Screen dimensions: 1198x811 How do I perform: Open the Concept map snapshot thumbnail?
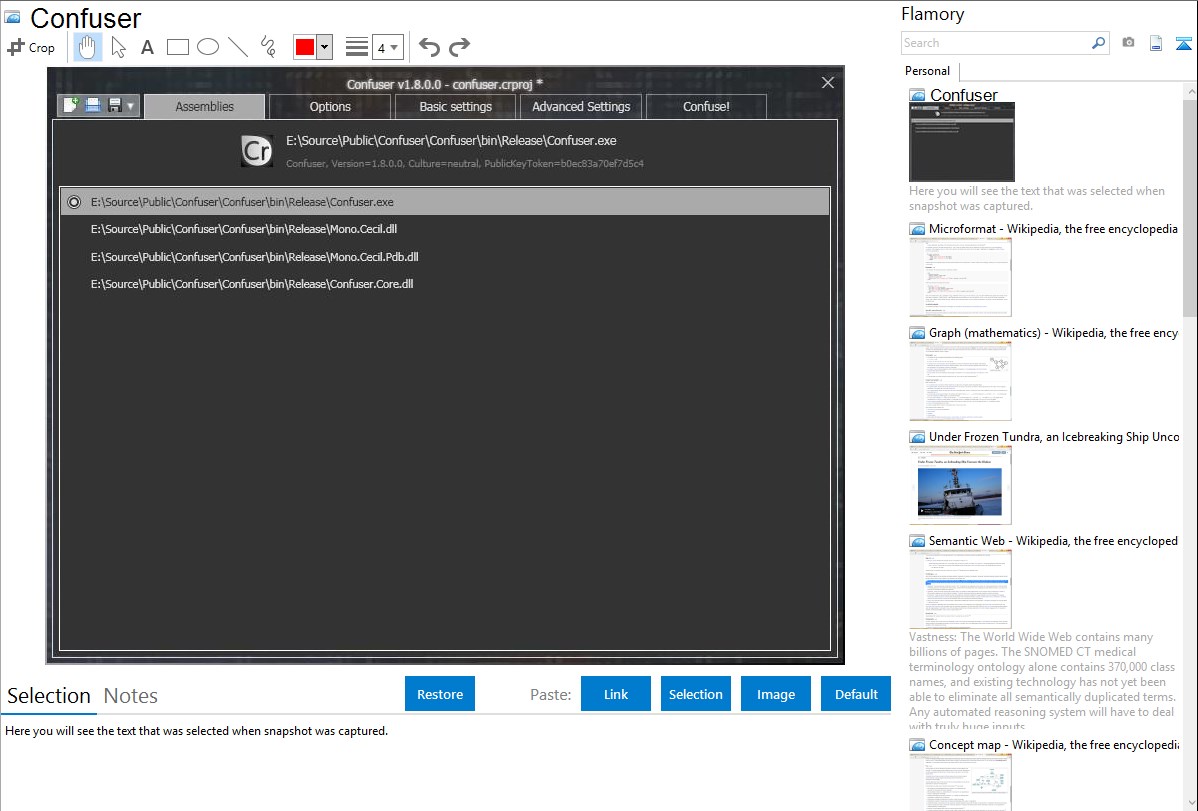tap(960, 782)
